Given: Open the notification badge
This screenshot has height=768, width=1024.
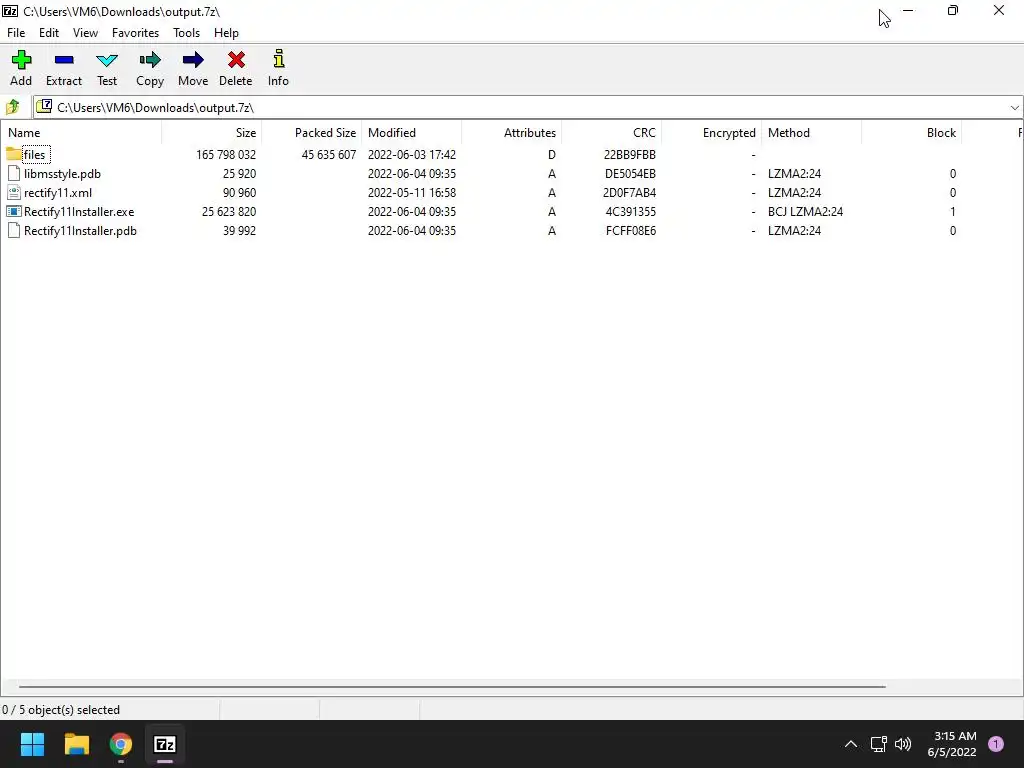Looking at the screenshot, I should [x=996, y=744].
